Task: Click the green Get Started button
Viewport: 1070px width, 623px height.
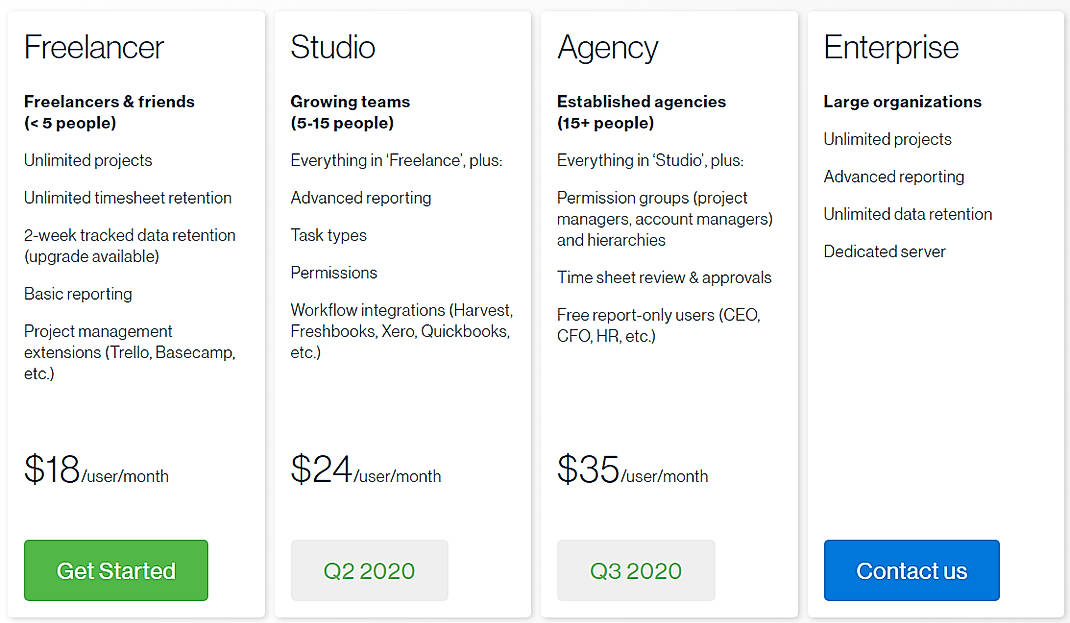Action: [x=115, y=570]
